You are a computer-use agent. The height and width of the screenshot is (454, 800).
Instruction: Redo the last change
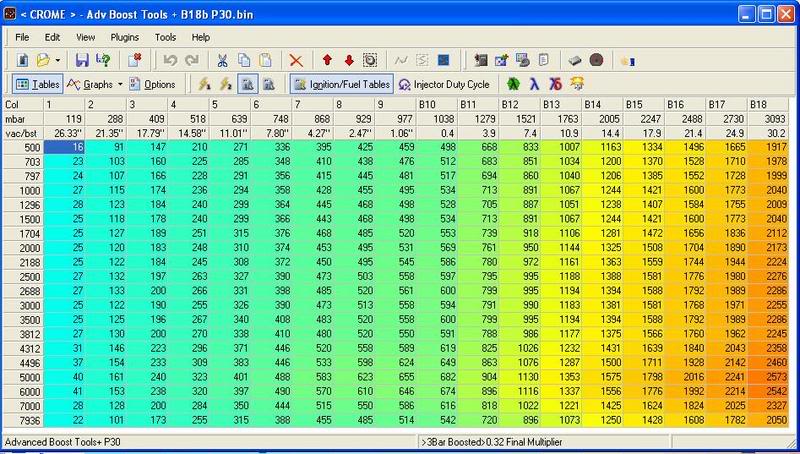[x=191, y=60]
